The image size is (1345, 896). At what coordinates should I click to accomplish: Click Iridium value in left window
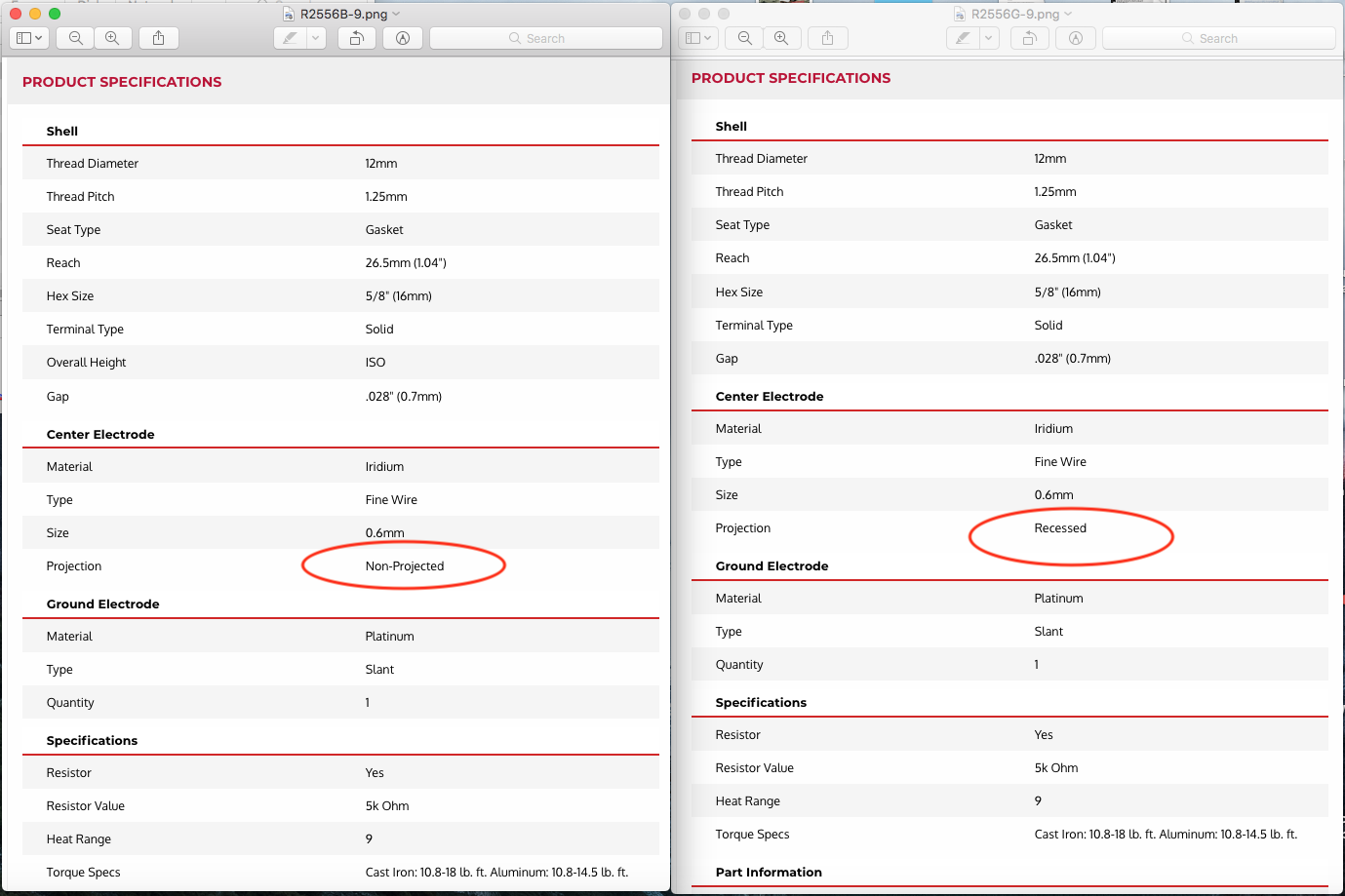(x=384, y=467)
